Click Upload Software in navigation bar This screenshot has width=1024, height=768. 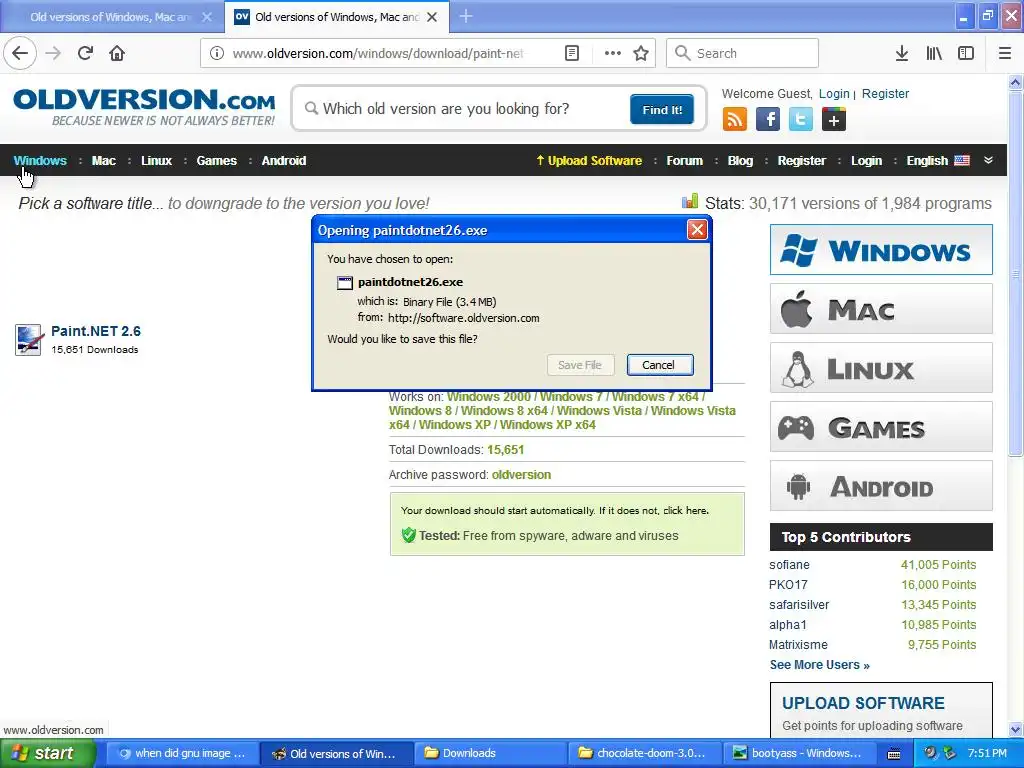(x=589, y=161)
